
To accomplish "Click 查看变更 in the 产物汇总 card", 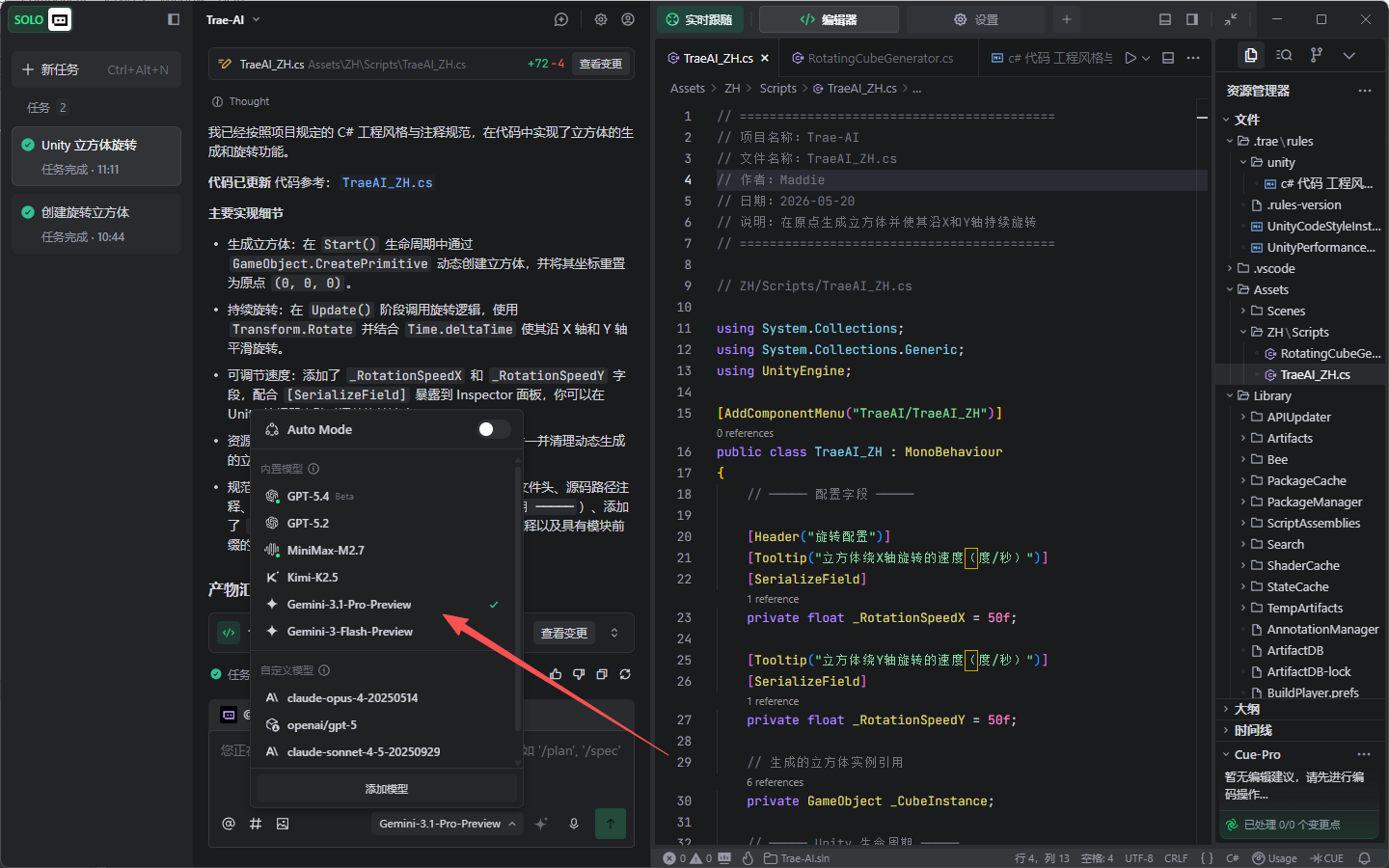I will pyautogui.click(x=564, y=633).
